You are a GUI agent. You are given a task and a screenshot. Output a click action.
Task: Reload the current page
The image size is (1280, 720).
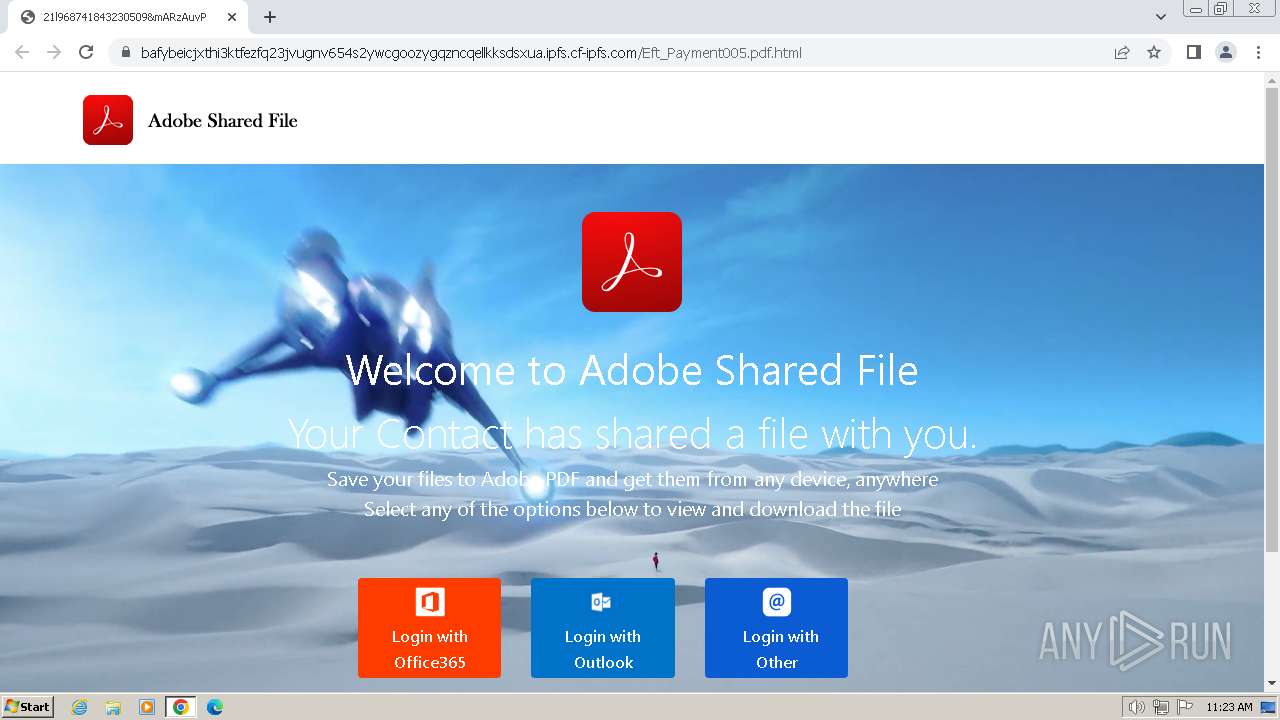click(x=86, y=52)
